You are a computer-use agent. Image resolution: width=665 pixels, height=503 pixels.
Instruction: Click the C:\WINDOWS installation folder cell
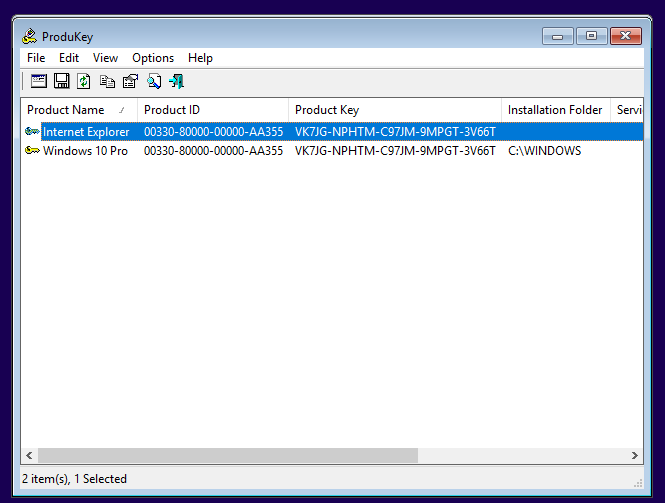pyautogui.click(x=545, y=151)
